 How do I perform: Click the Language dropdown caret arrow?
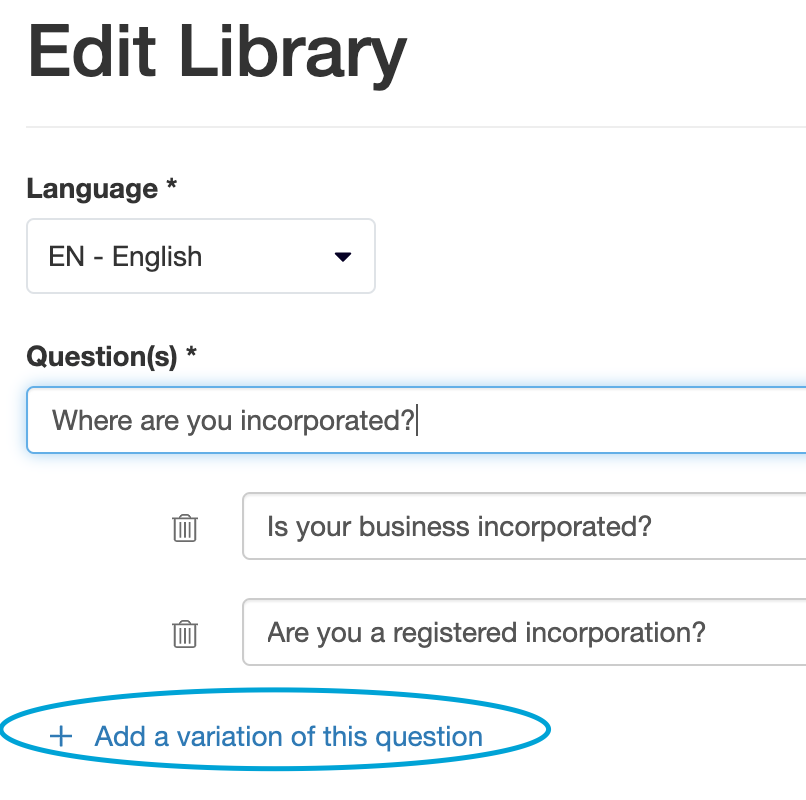[342, 256]
